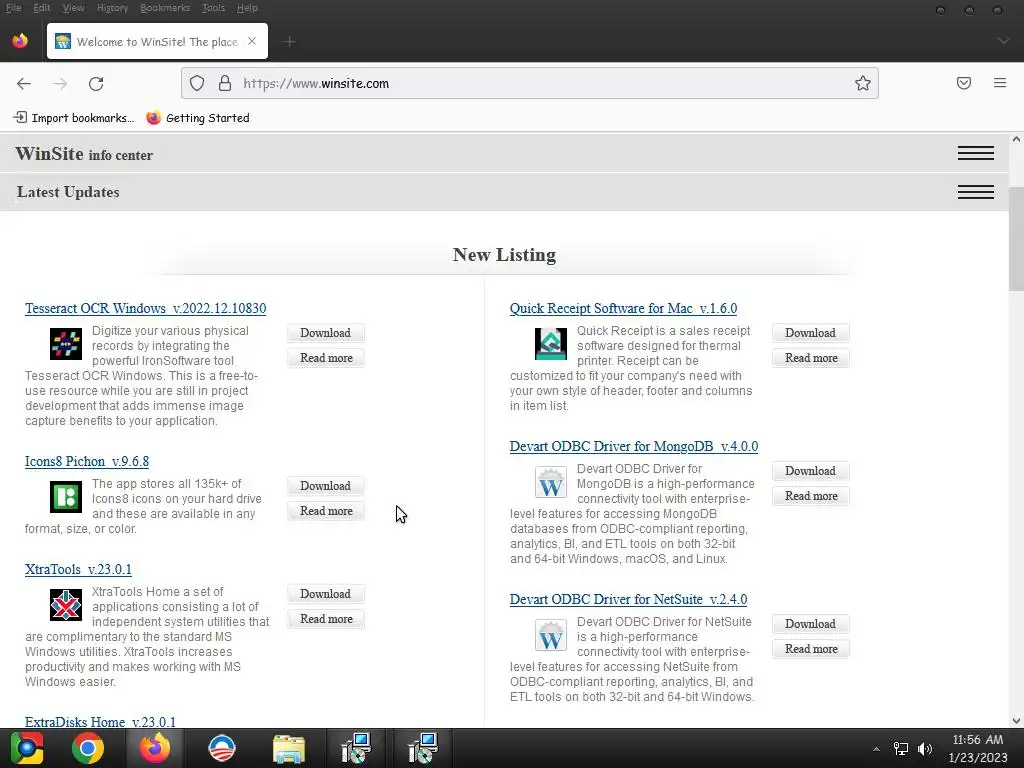Viewport: 1024px width, 768px height.
Task: Open the View menu
Action: coord(74,8)
